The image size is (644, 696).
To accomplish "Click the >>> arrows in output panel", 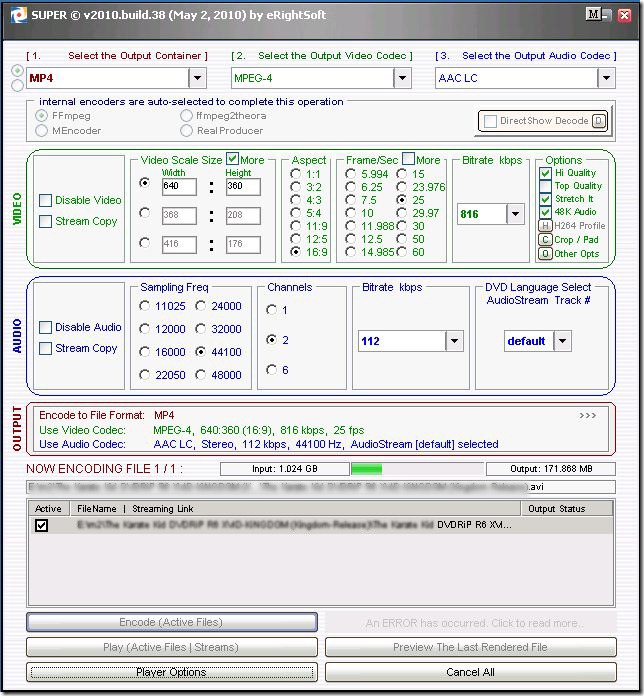I will coord(587,416).
